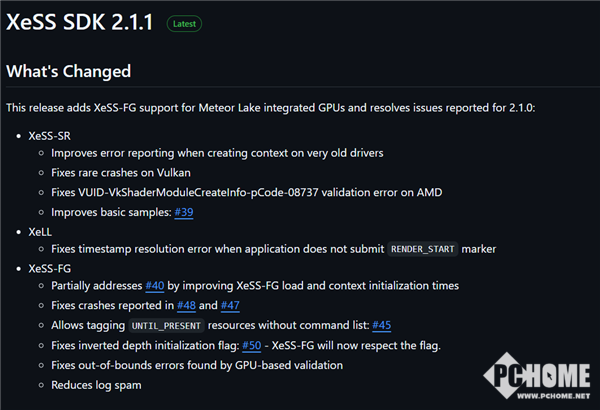Click the green Latest badge
This screenshot has height=410, width=600.
point(185,22)
